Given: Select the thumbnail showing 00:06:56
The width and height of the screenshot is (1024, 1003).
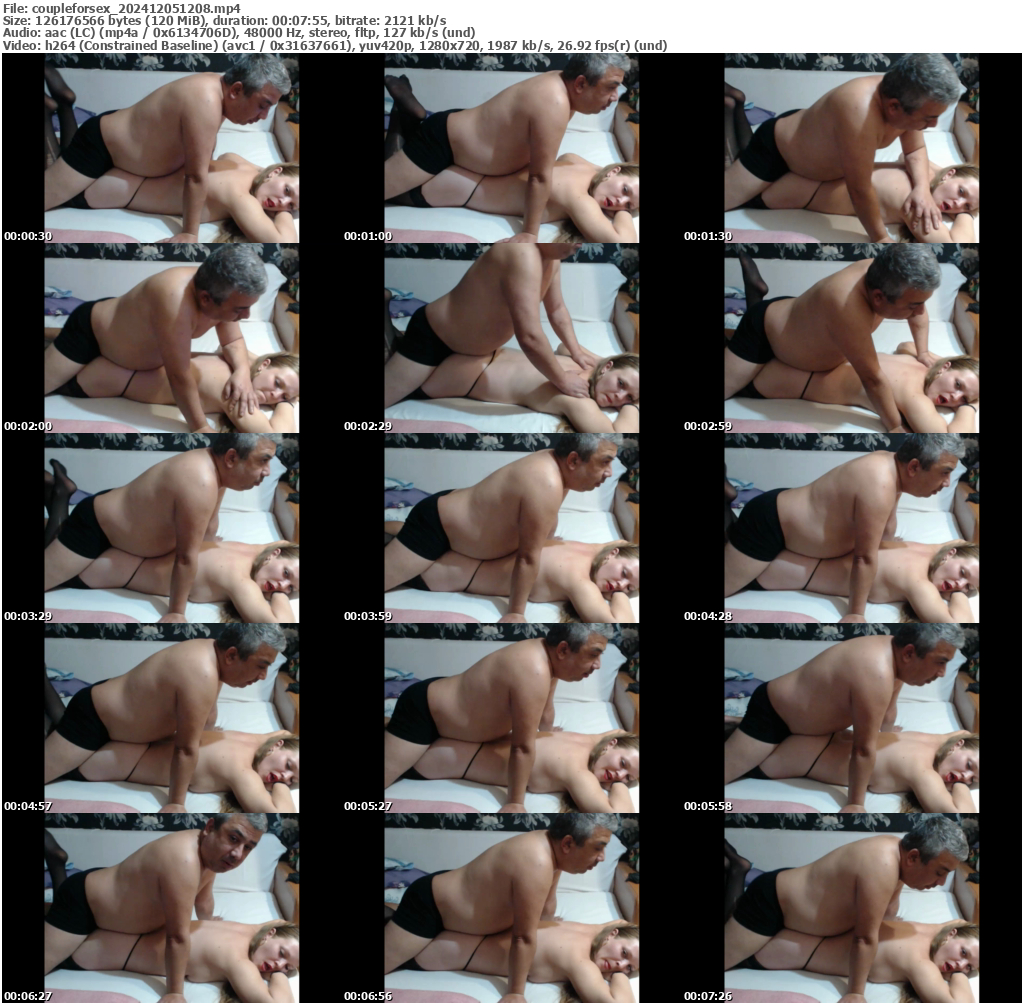Looking at the screenshot, I should tap(511, 908).
